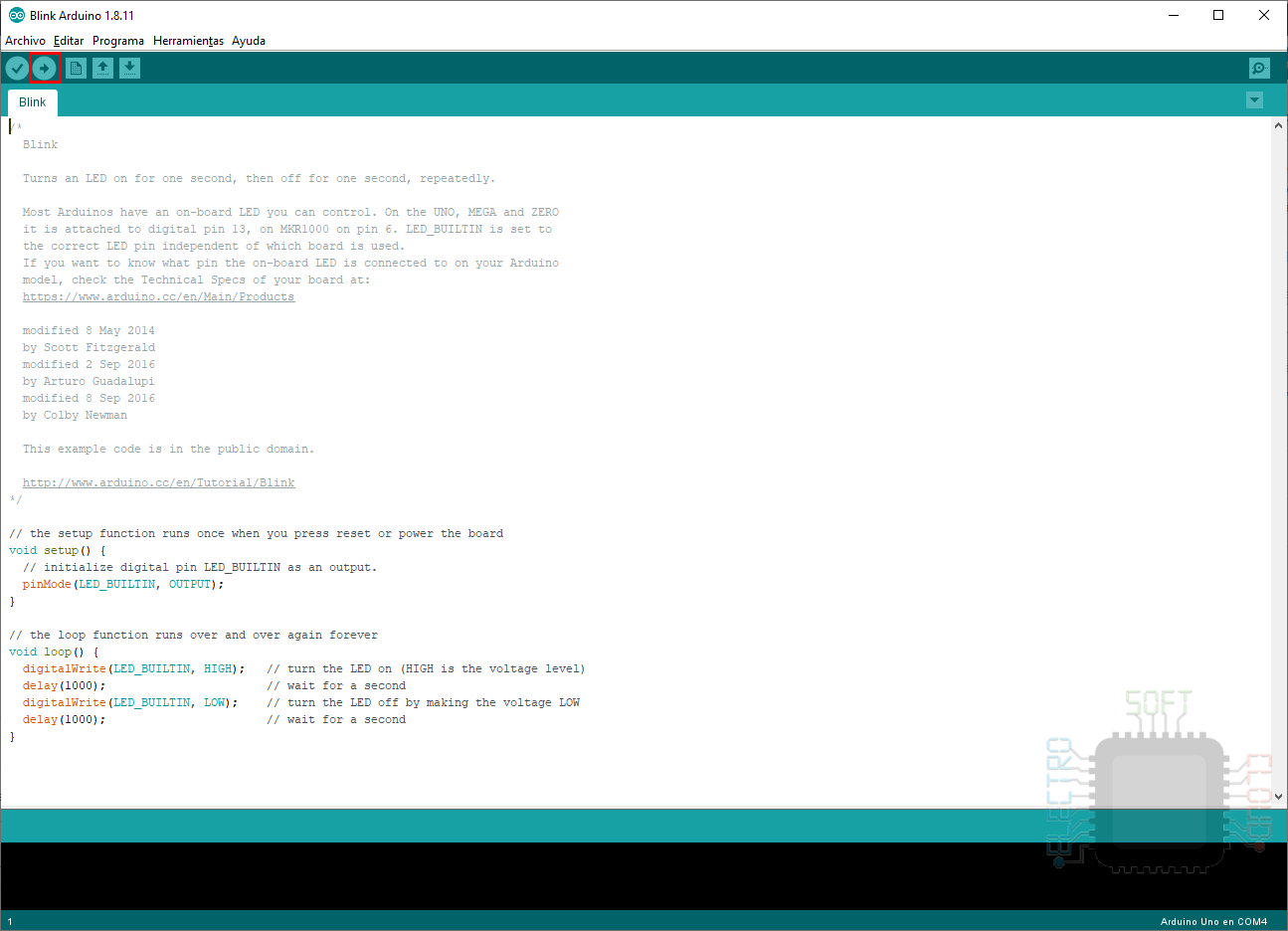Click 'digitalWrite(LED_BUILTIN, LOW);' statement
The width and height of the screenshot is (1288, 931).
(130, 702)
